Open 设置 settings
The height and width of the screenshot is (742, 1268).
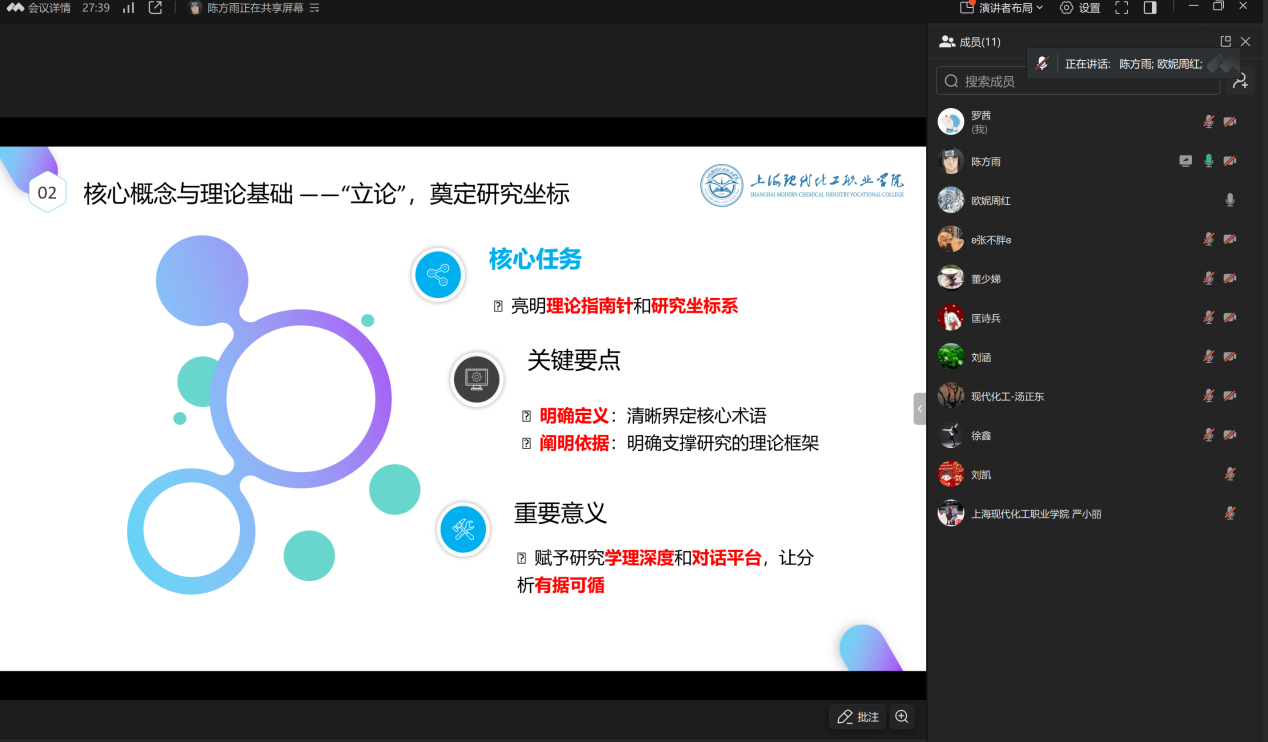1080,8
